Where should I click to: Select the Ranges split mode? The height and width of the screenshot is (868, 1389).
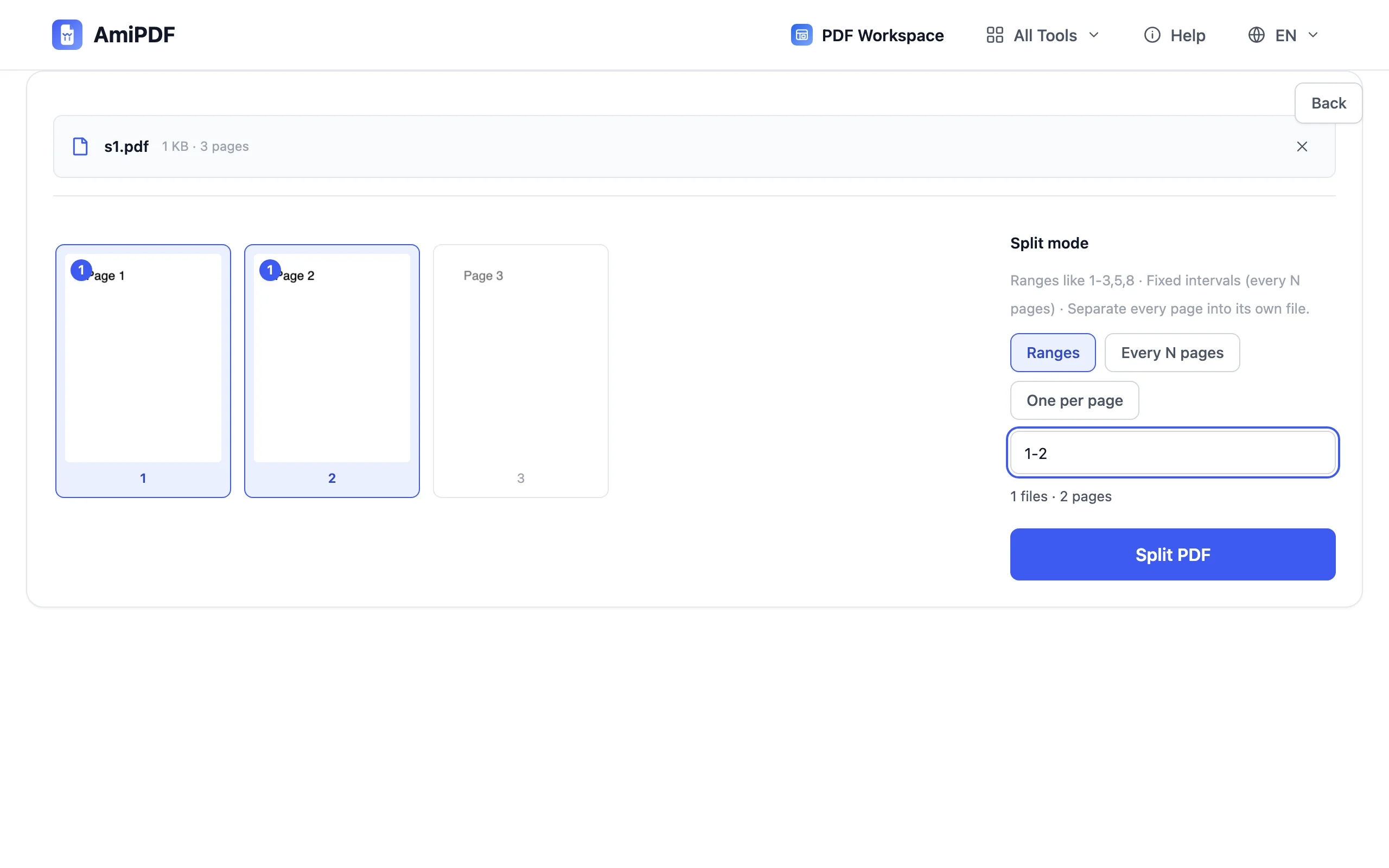click(x=1053, y=353)
